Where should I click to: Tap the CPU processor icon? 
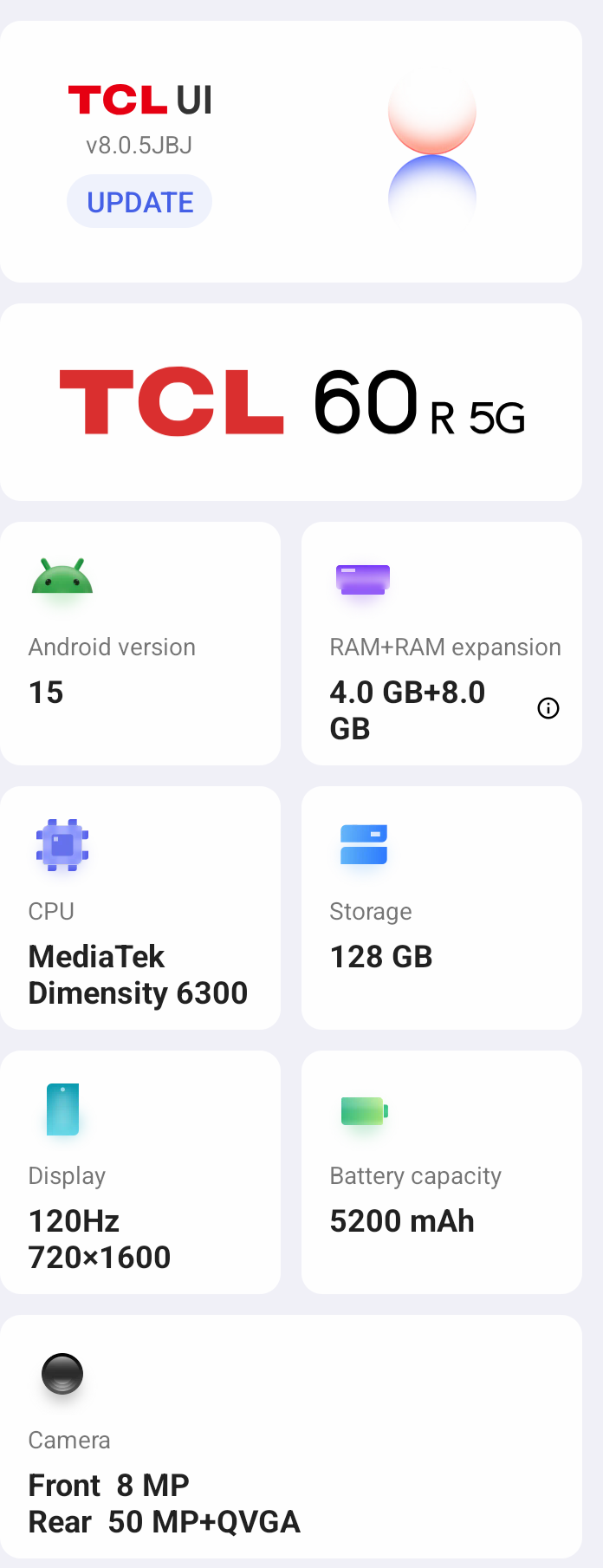62,844
